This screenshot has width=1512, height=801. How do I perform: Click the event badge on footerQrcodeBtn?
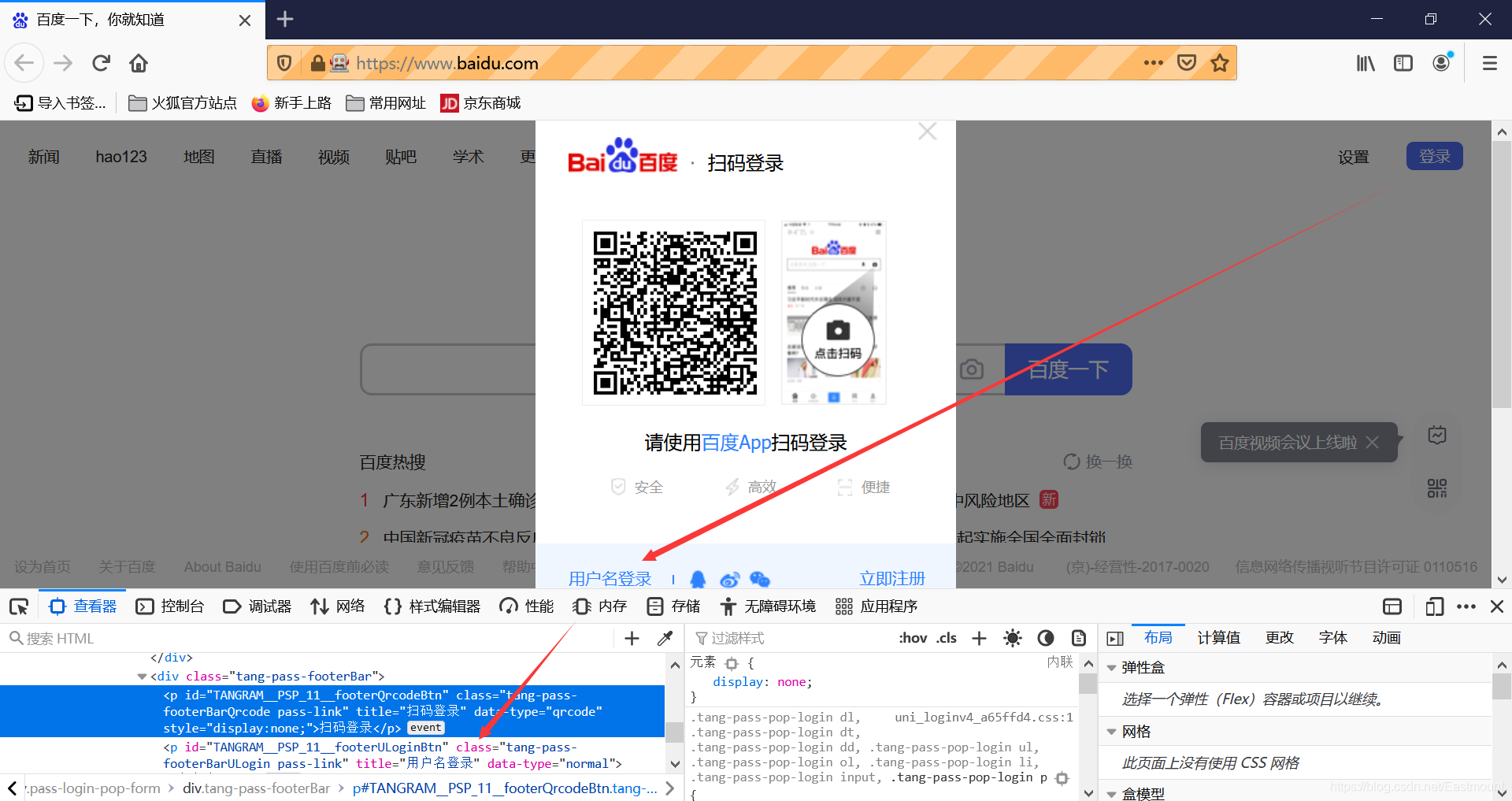tap(426, 728)
